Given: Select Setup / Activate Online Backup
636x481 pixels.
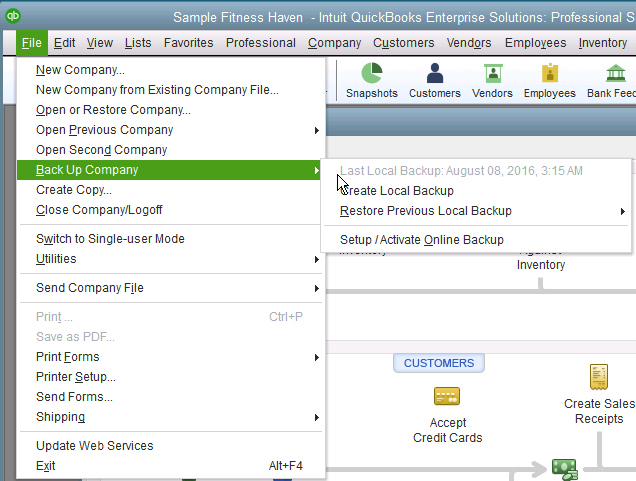Looking at the screenshot, I should coord(476,240).
